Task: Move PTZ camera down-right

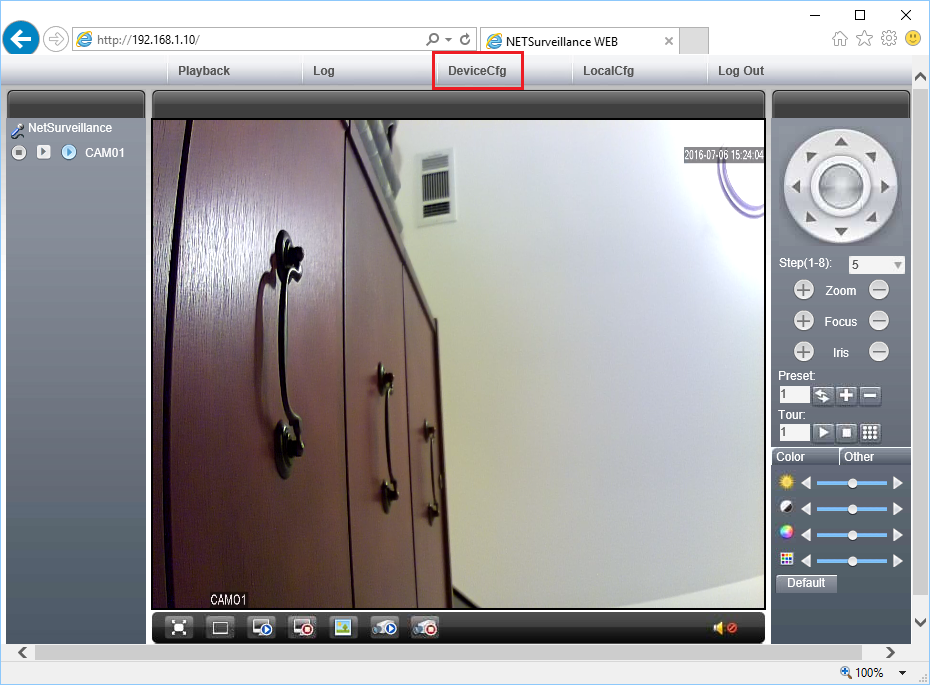Action: click(x=871, y=216)
